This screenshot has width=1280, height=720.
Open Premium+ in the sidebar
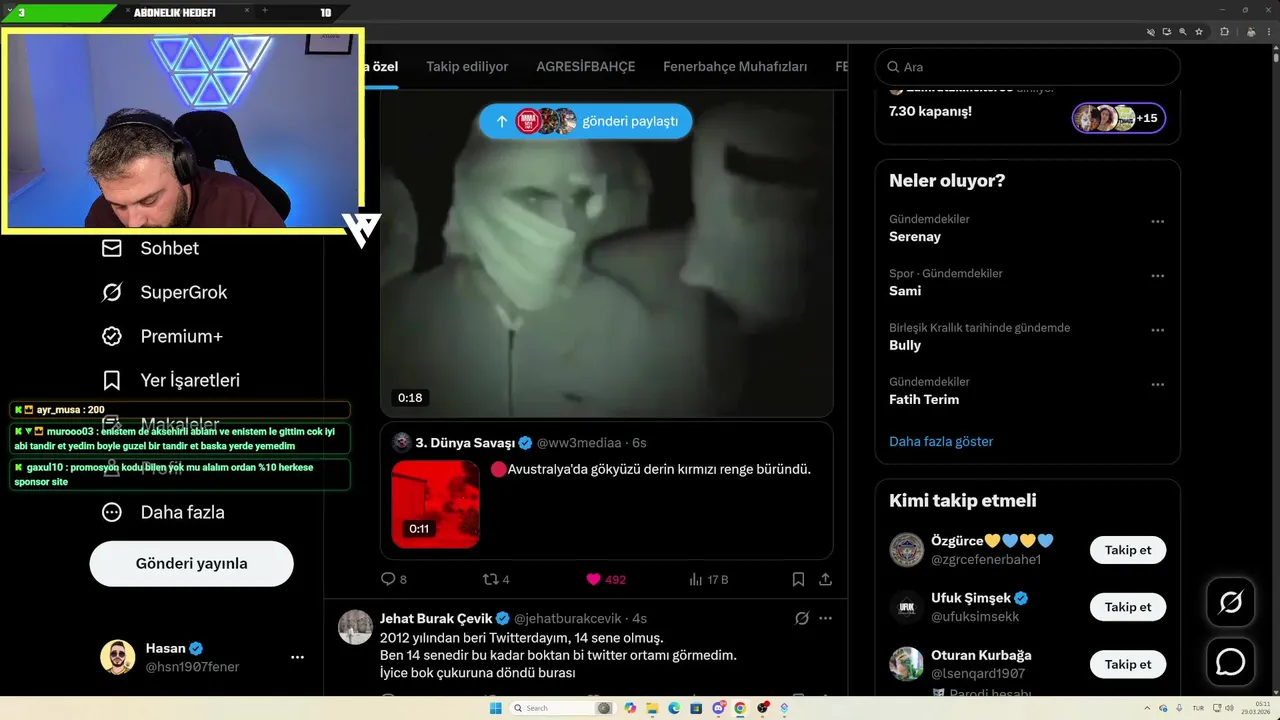161,336
